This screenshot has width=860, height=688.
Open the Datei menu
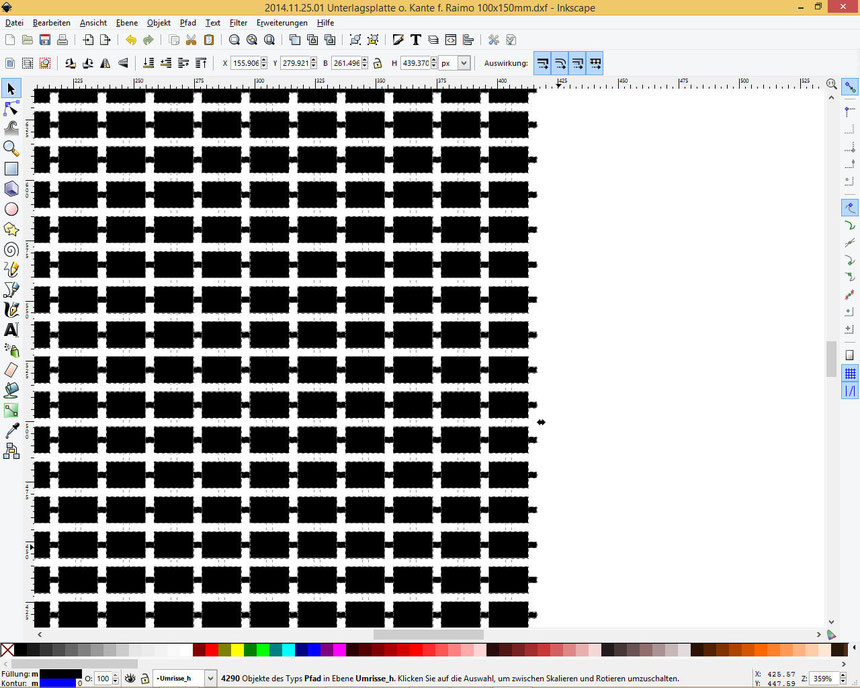(14, 23)
